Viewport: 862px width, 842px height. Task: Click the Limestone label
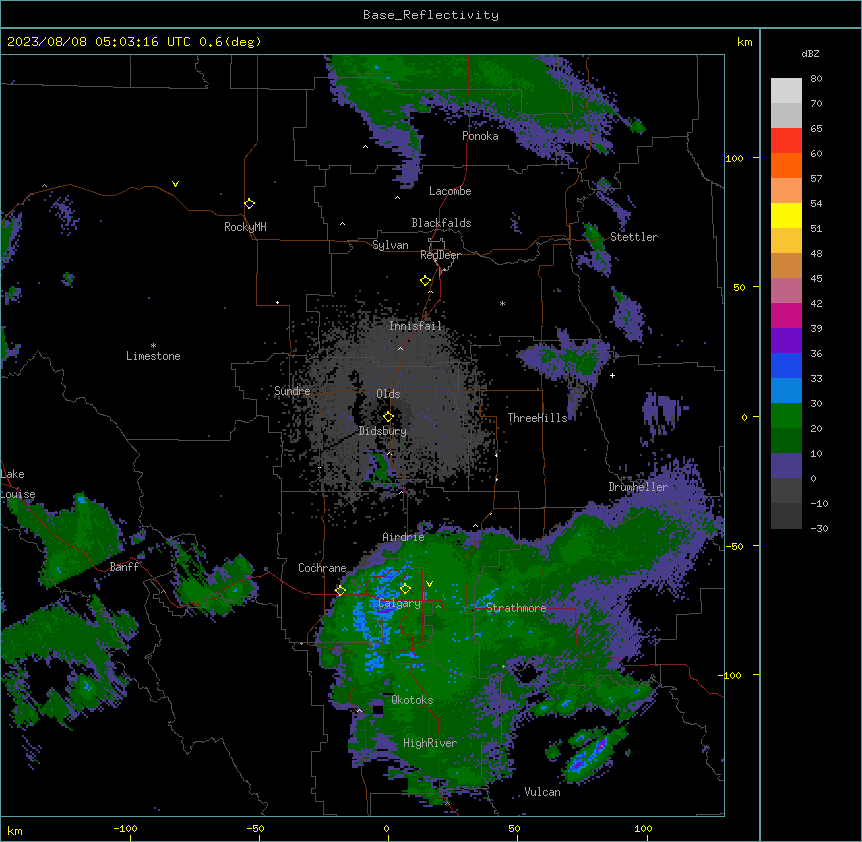[x=153, y=356]
